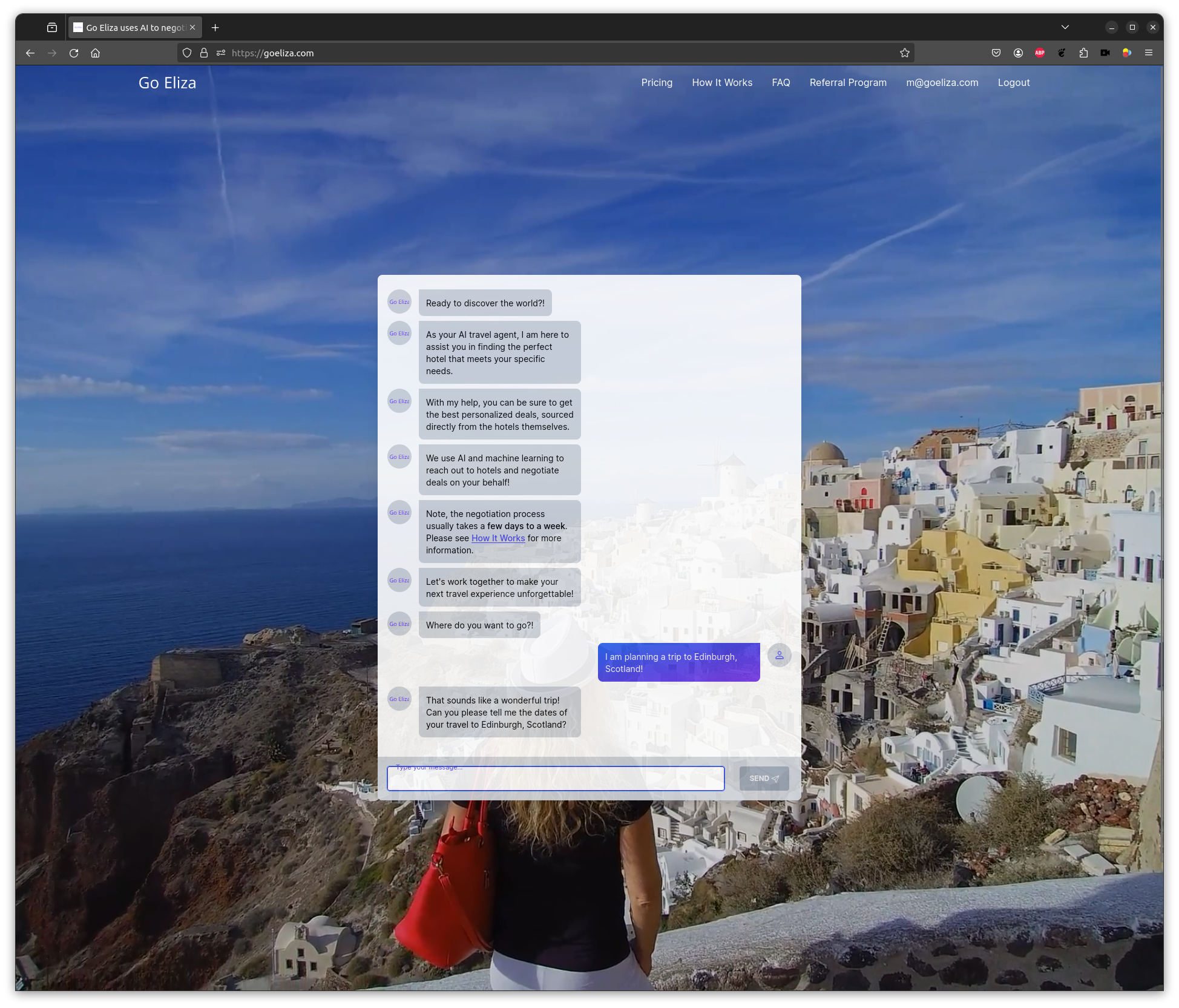The image size is (1179, 1008).
Task: Click the browser bookmark star icon
Action: [x=904, y=53]
